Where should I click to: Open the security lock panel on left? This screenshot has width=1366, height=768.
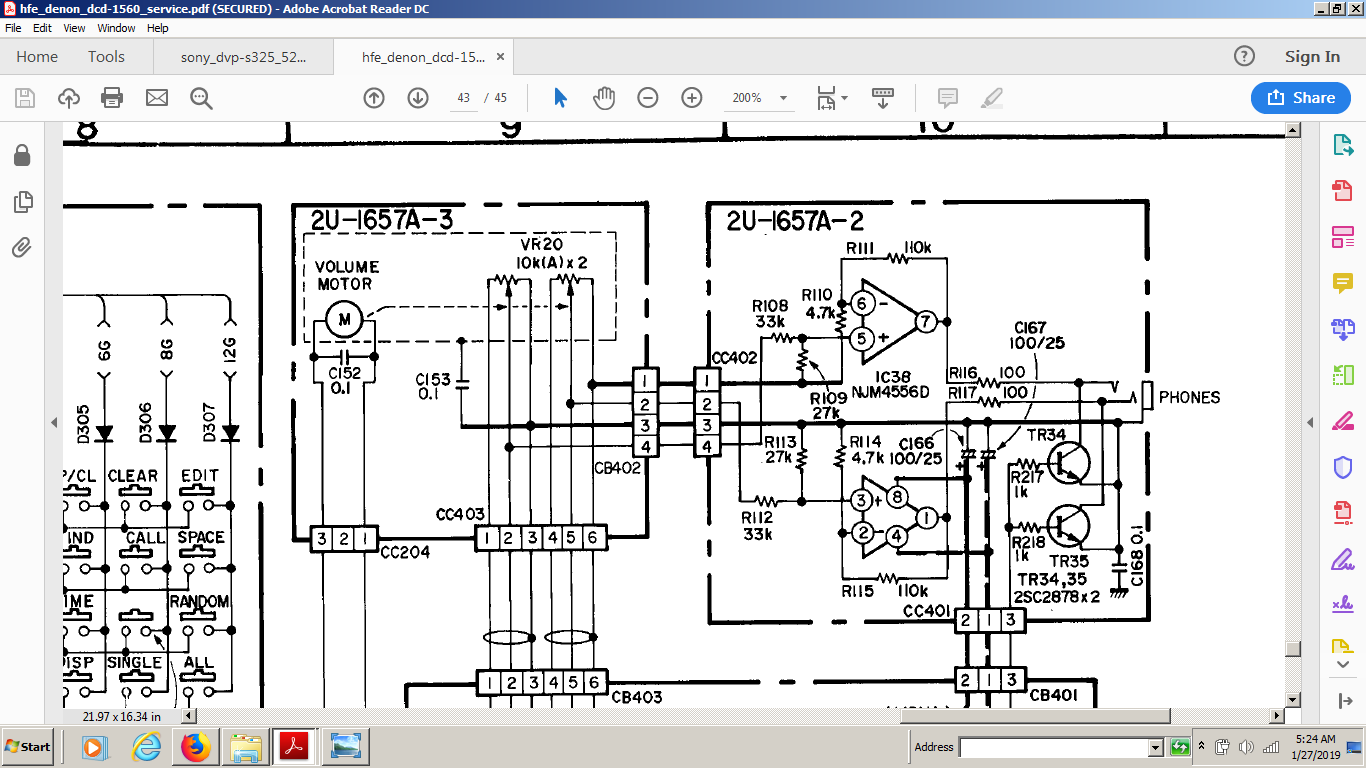[x=22, y=156]
